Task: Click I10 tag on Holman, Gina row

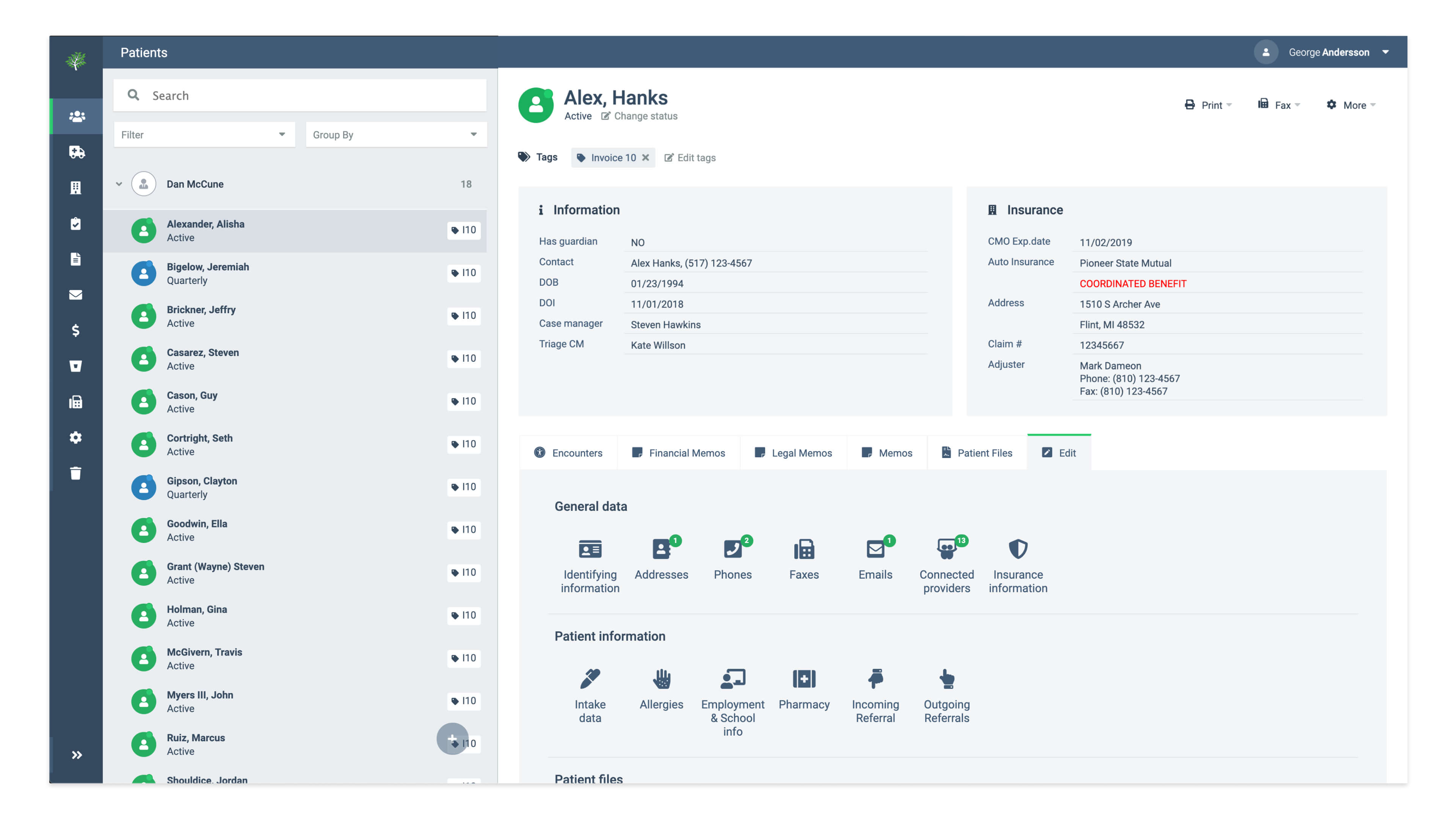Action: (463, 615)
